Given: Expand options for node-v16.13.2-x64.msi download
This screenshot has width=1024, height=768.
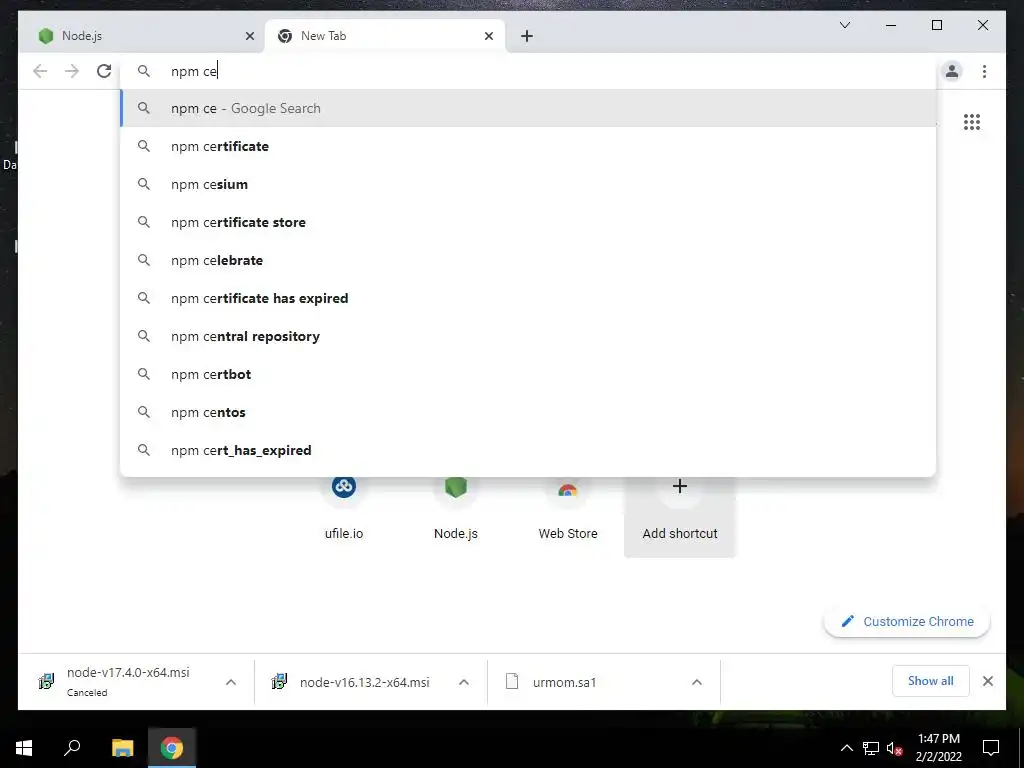Looking at the screenshot, I should coord(464,682).
